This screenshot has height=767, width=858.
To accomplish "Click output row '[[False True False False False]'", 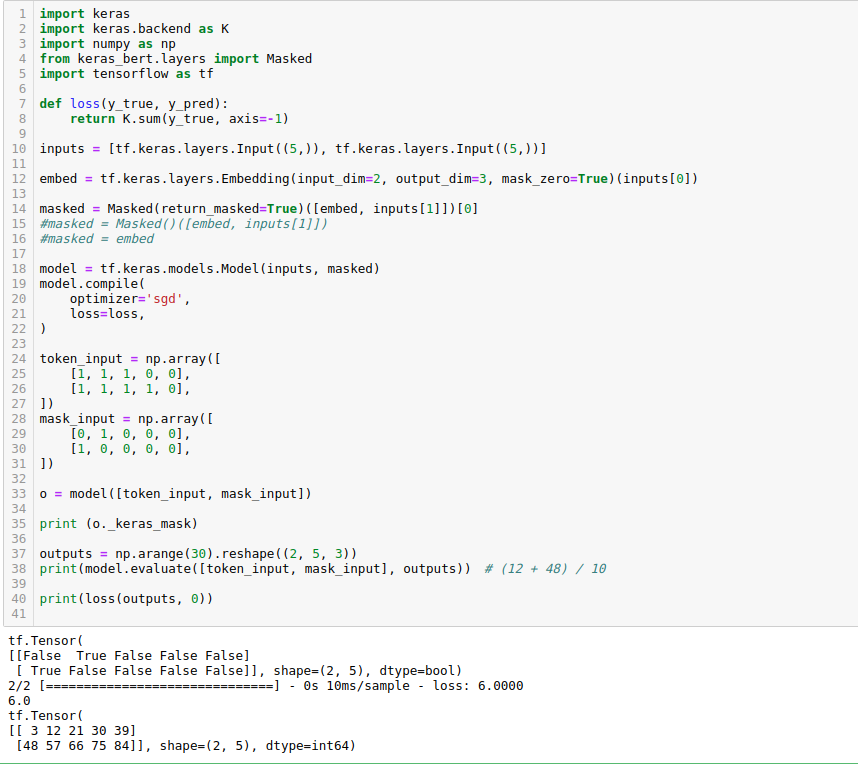I will click(129, 655).
